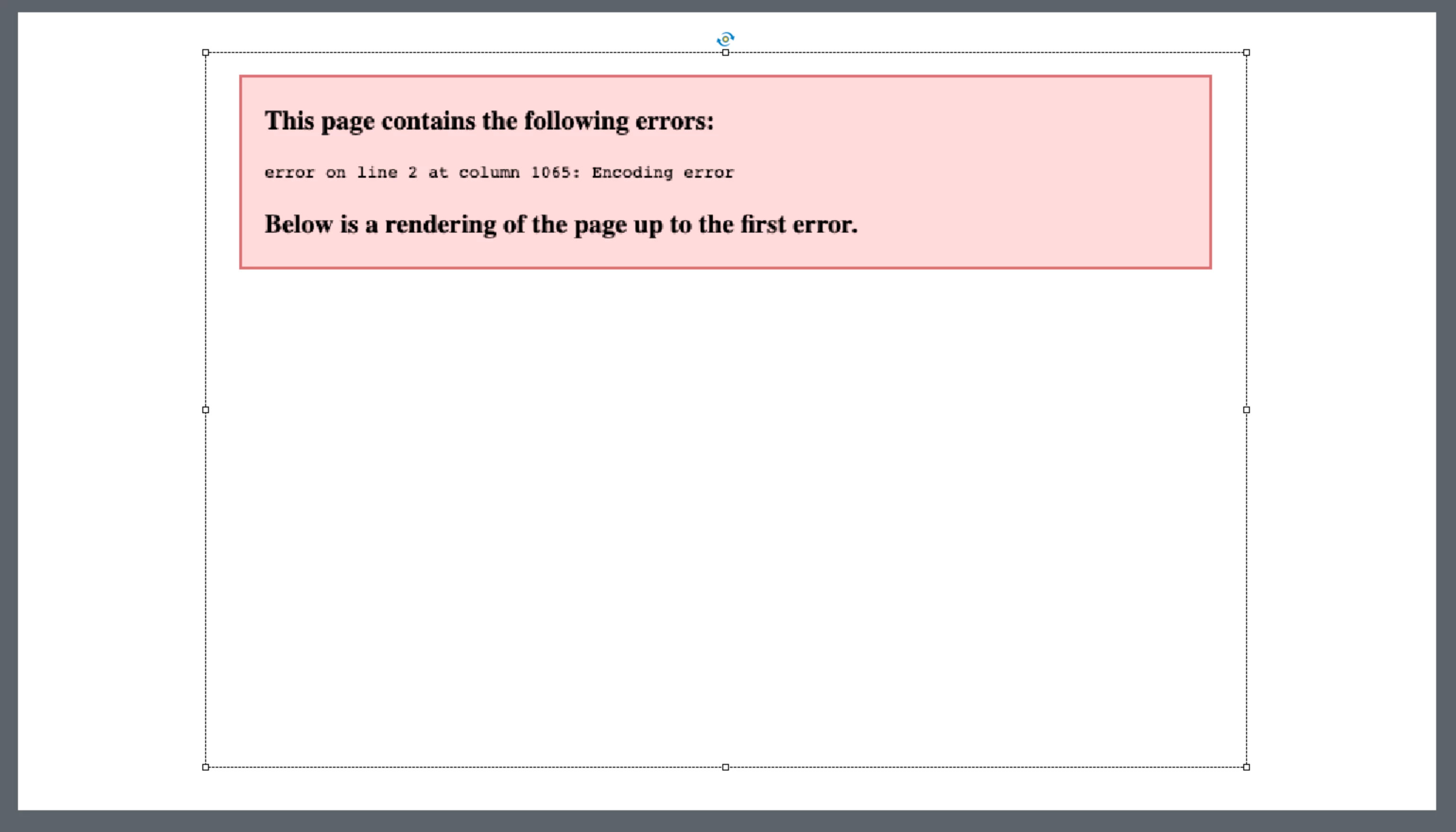Click the bottom-right corner resize handle

click(1246, 767)
